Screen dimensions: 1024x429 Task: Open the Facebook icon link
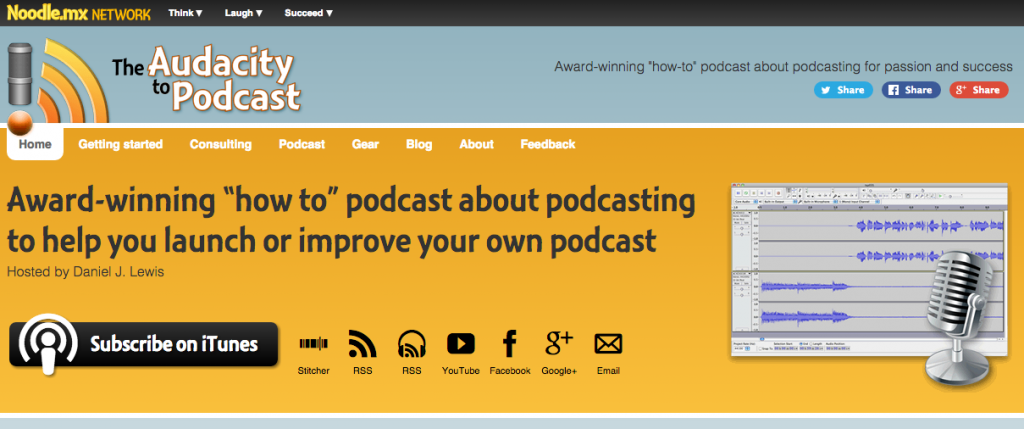509,343
